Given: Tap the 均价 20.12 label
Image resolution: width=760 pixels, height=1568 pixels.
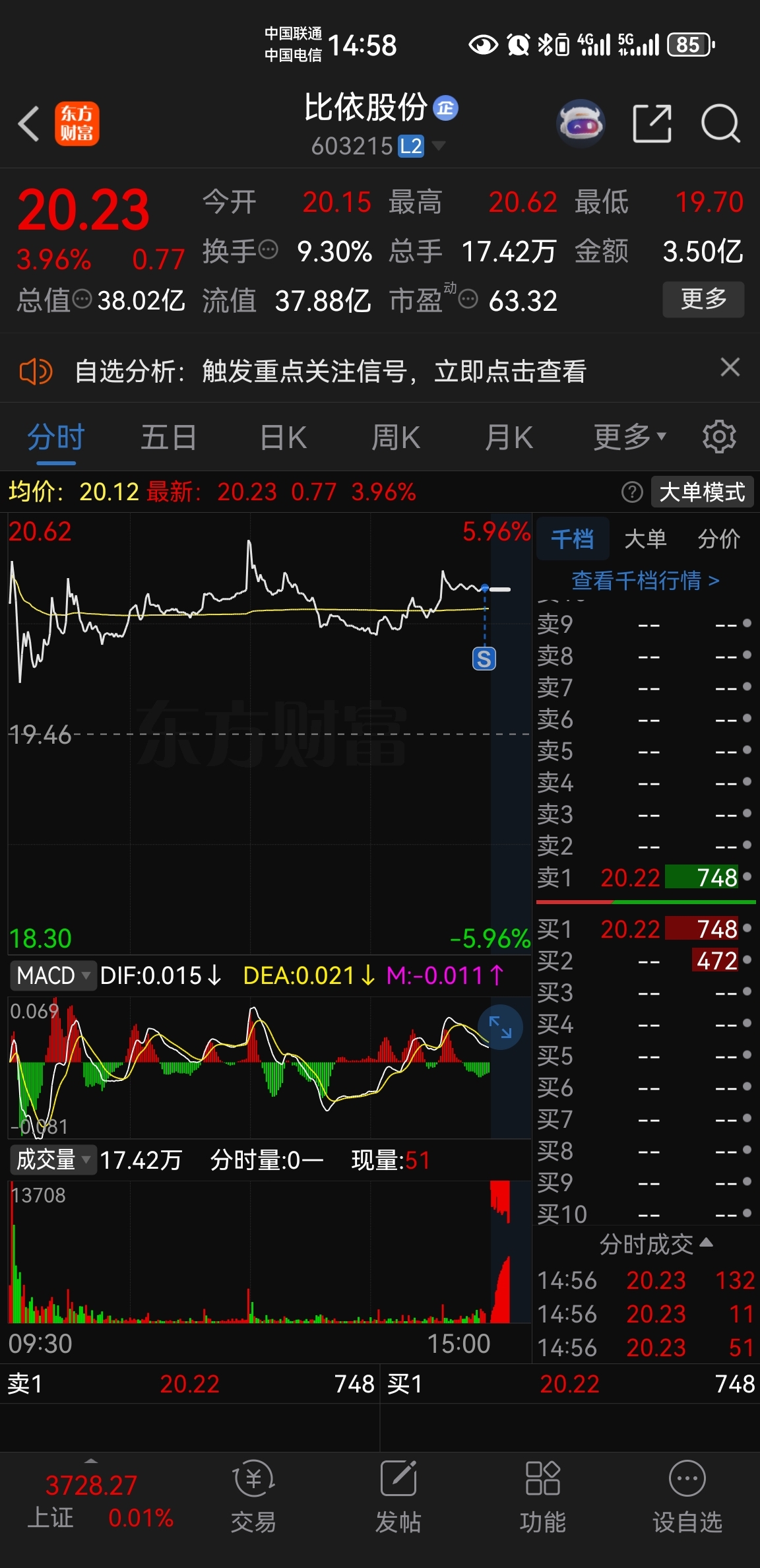Looking at the screenshot, I should point(73,492).
